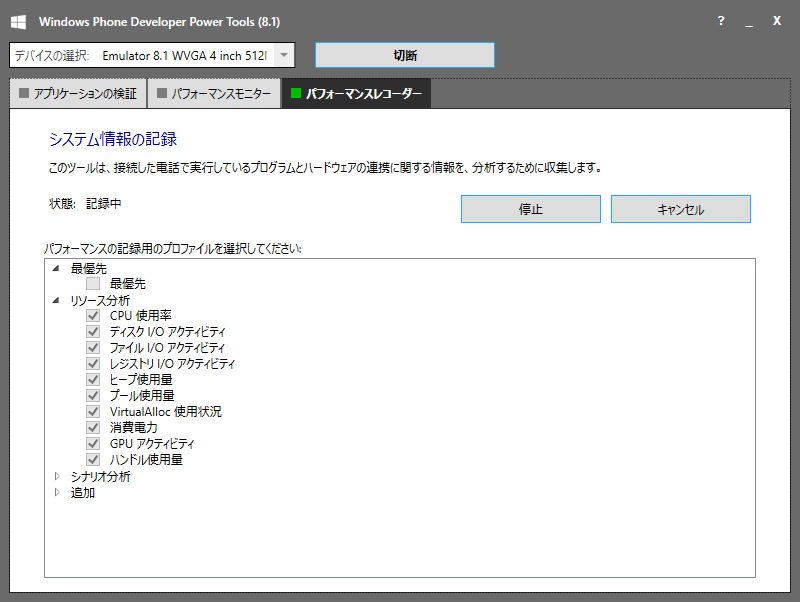Click the Windows Phone Developer Power Tools title
Screen dimensions: 800x602
tap(159, 22)
